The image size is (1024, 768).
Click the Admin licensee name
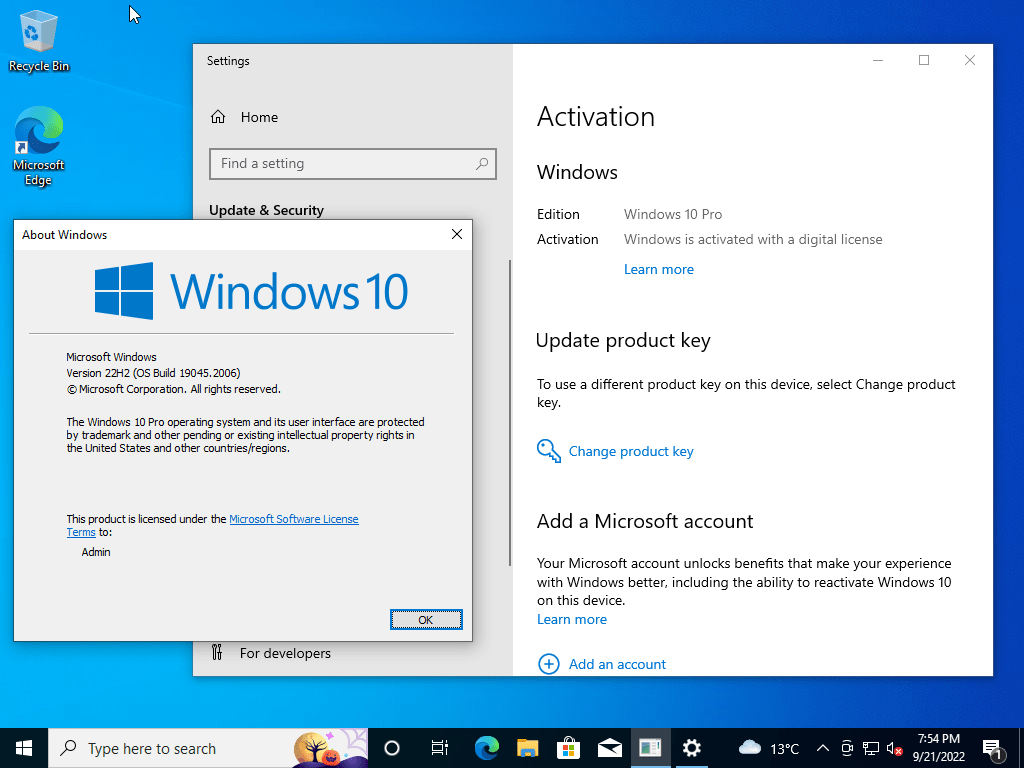96,552
